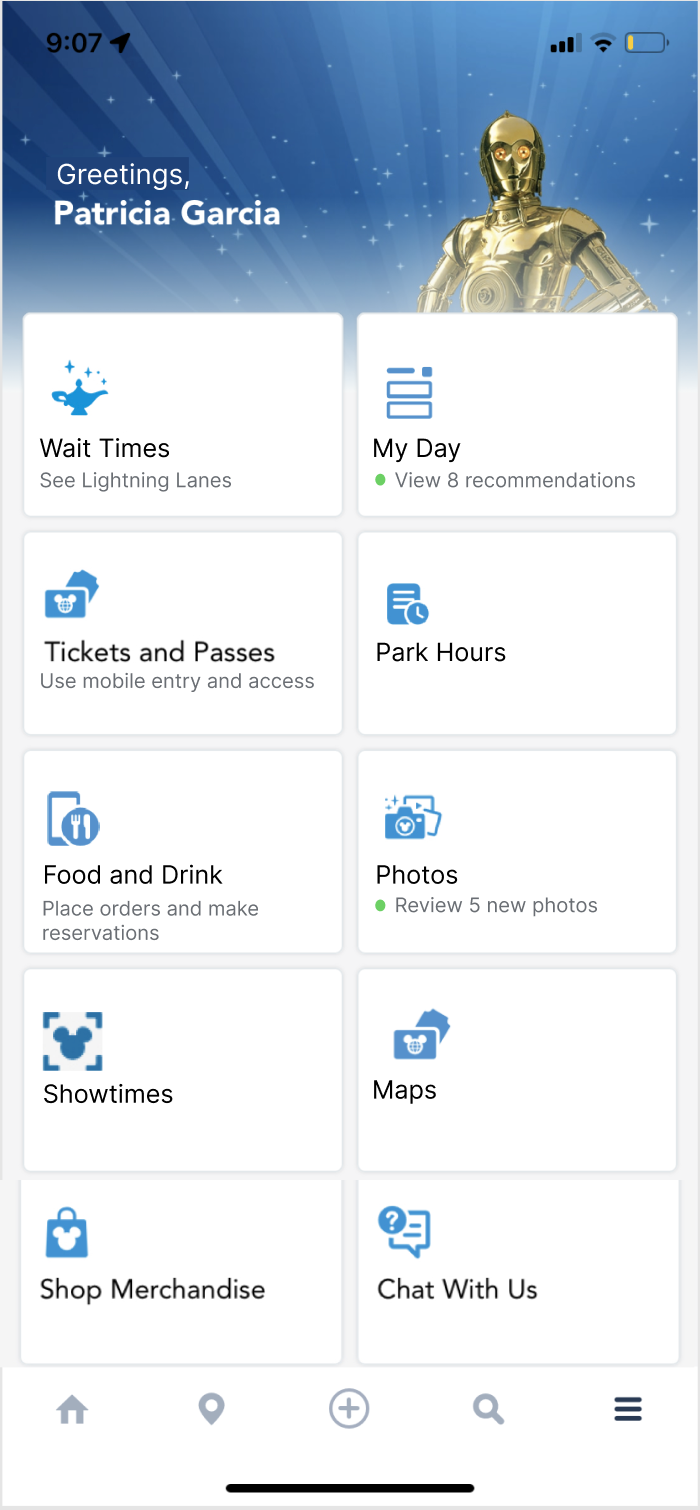This screenshot has height=1510, width=700.
Task: Go to the Home tab
Action: (x=72, y=1410)
